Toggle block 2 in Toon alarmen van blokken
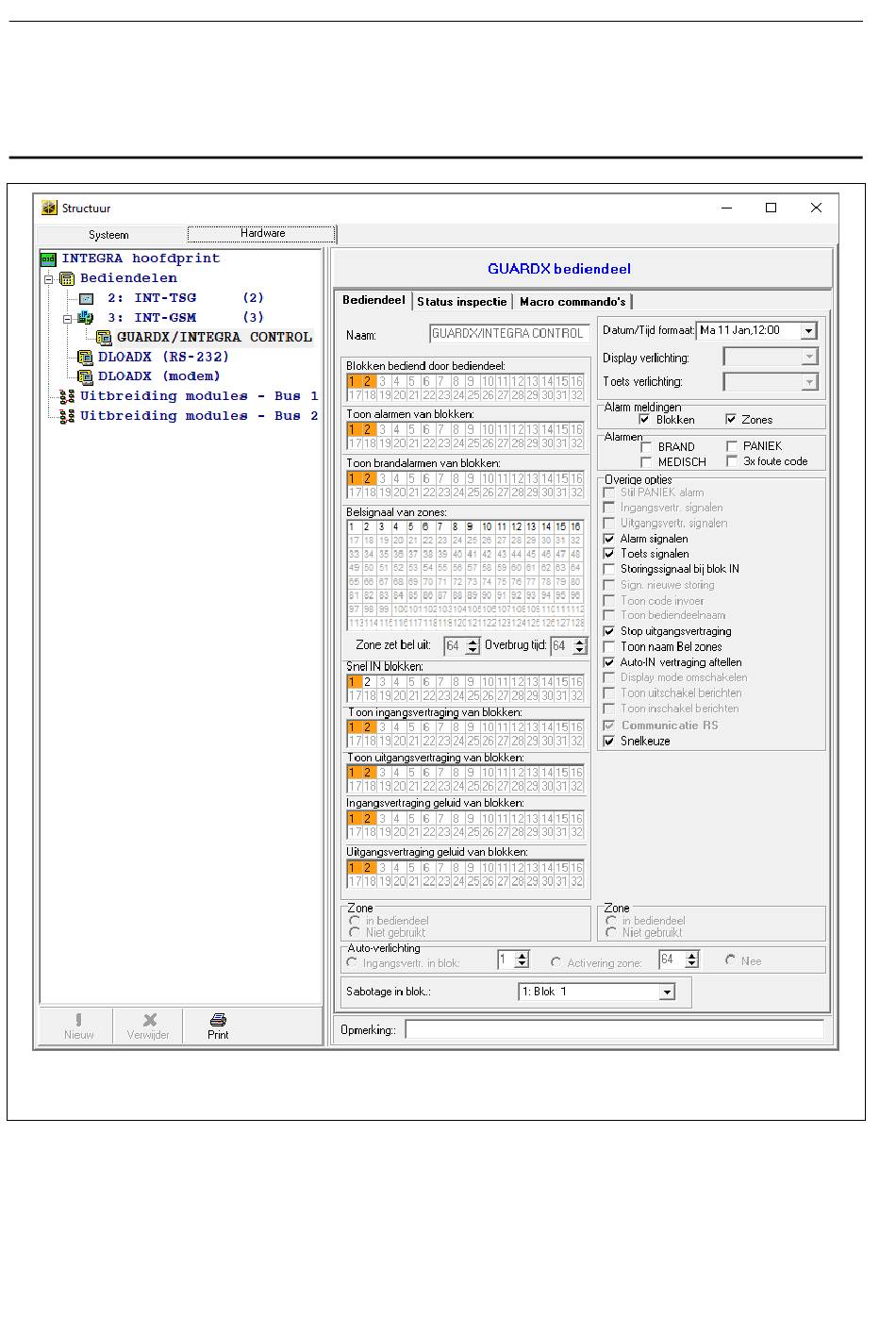This screenshot has height=1318, width=896. point(369,429)
